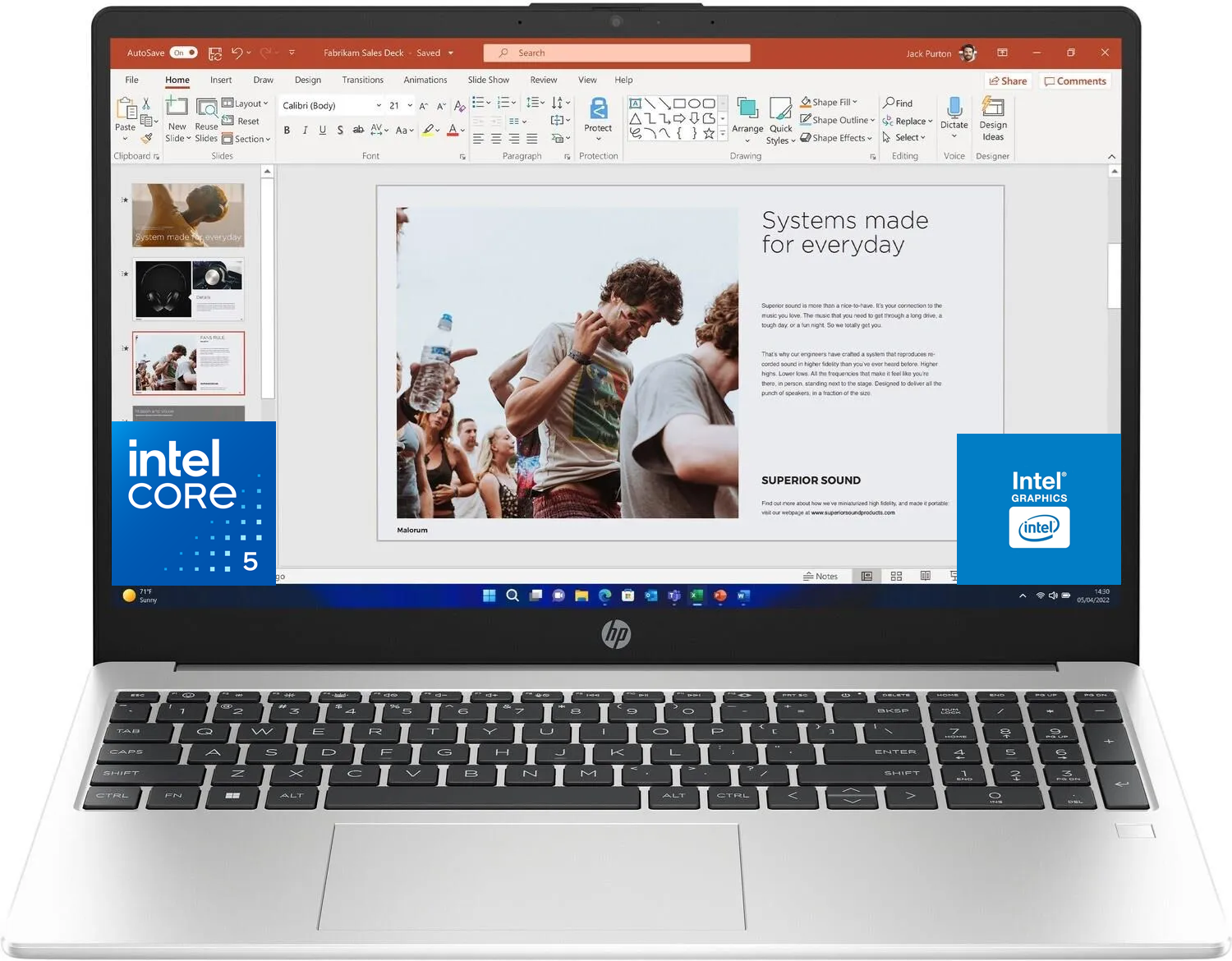Collapse the ribbon with the chevron
This screenshot has height=961, width=1232.
(x=1111, y=156)
